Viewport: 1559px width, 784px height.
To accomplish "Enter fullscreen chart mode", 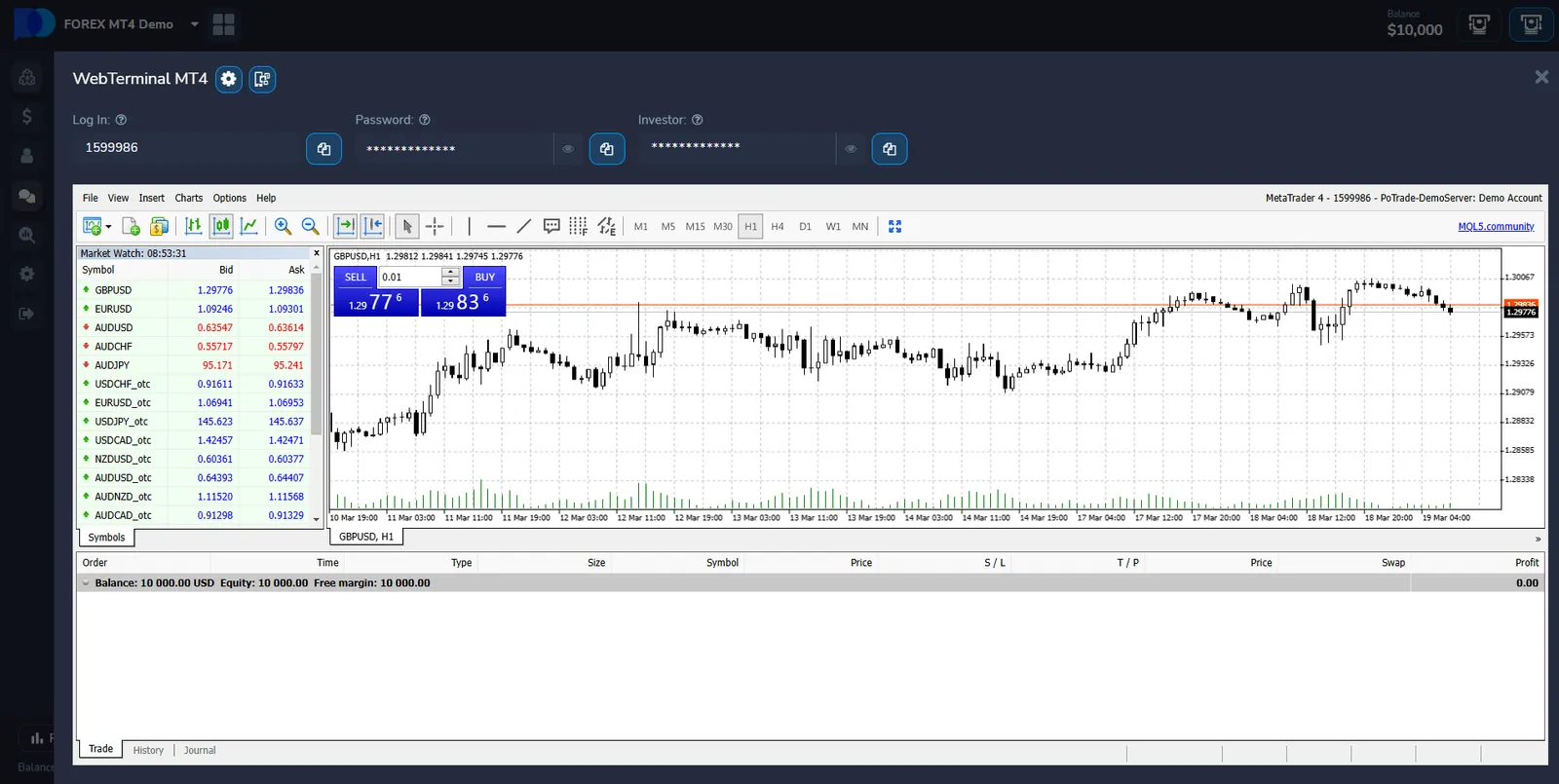I will (894, 226).
